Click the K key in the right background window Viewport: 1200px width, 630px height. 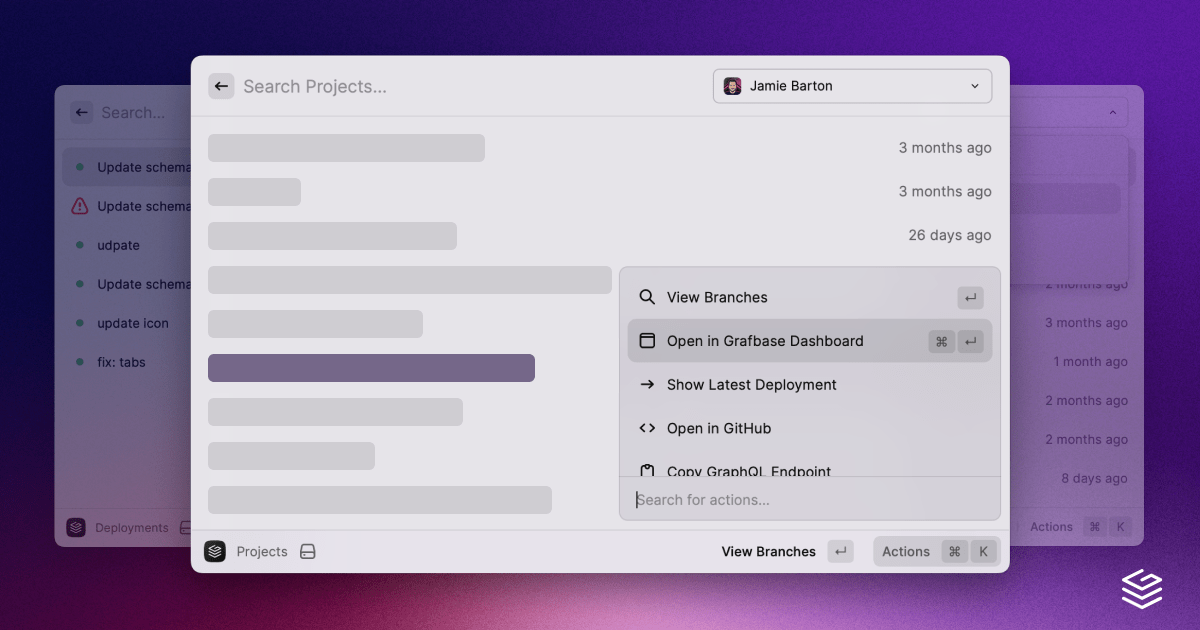1121,527
